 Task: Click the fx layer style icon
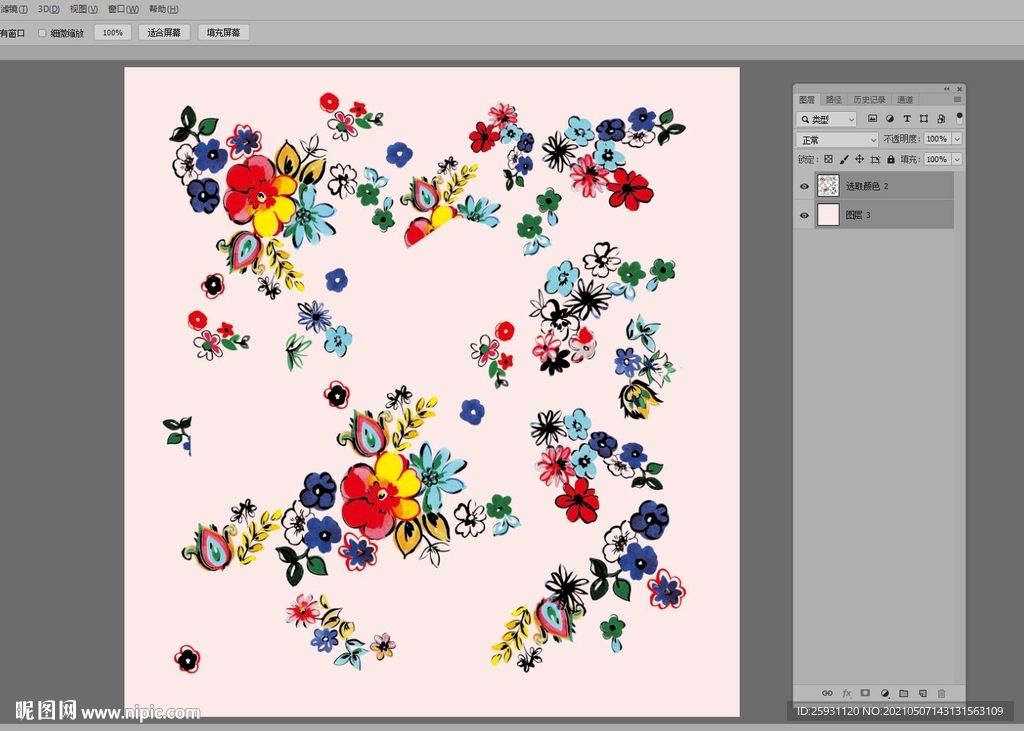click(x=847, y=693)
